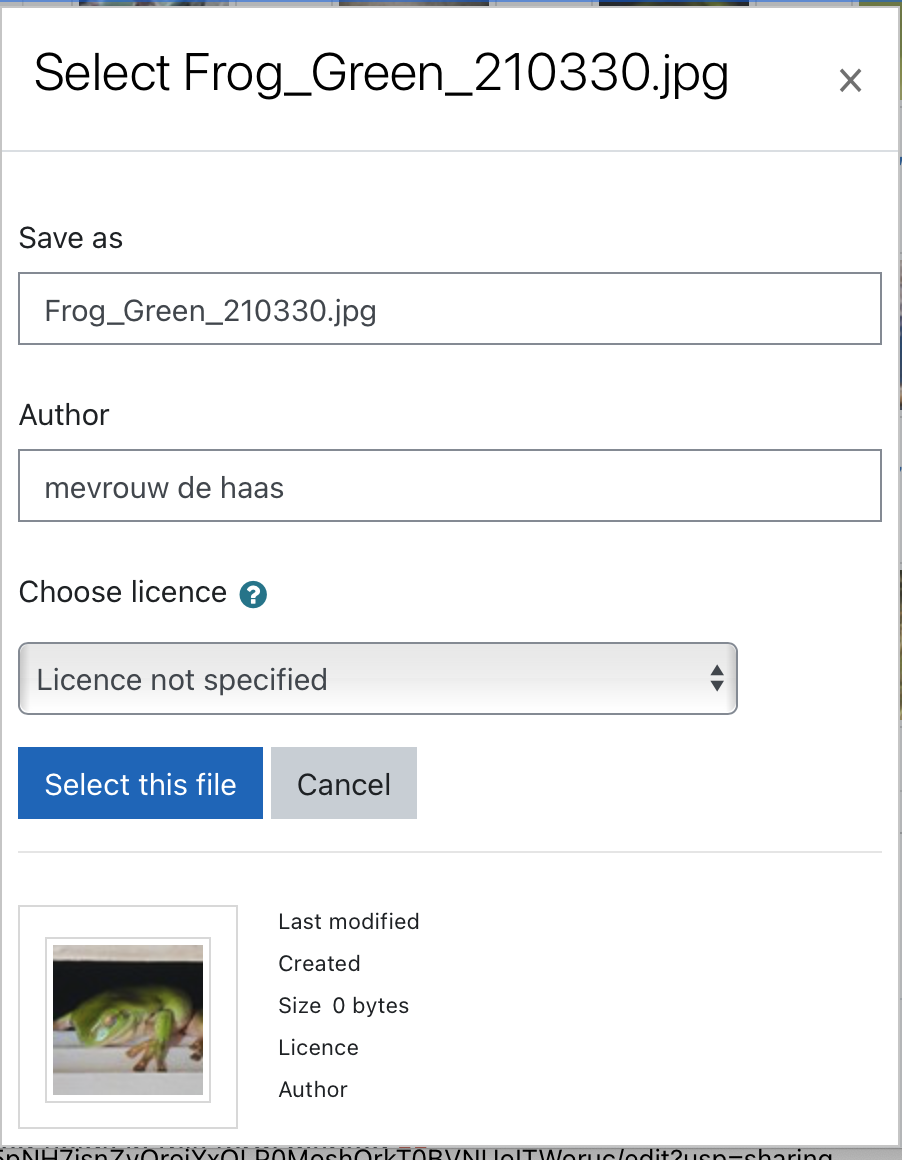Click the Size info label
Image resolution: width=902 pixels, height=1160 pixels.
[300, 1005]
